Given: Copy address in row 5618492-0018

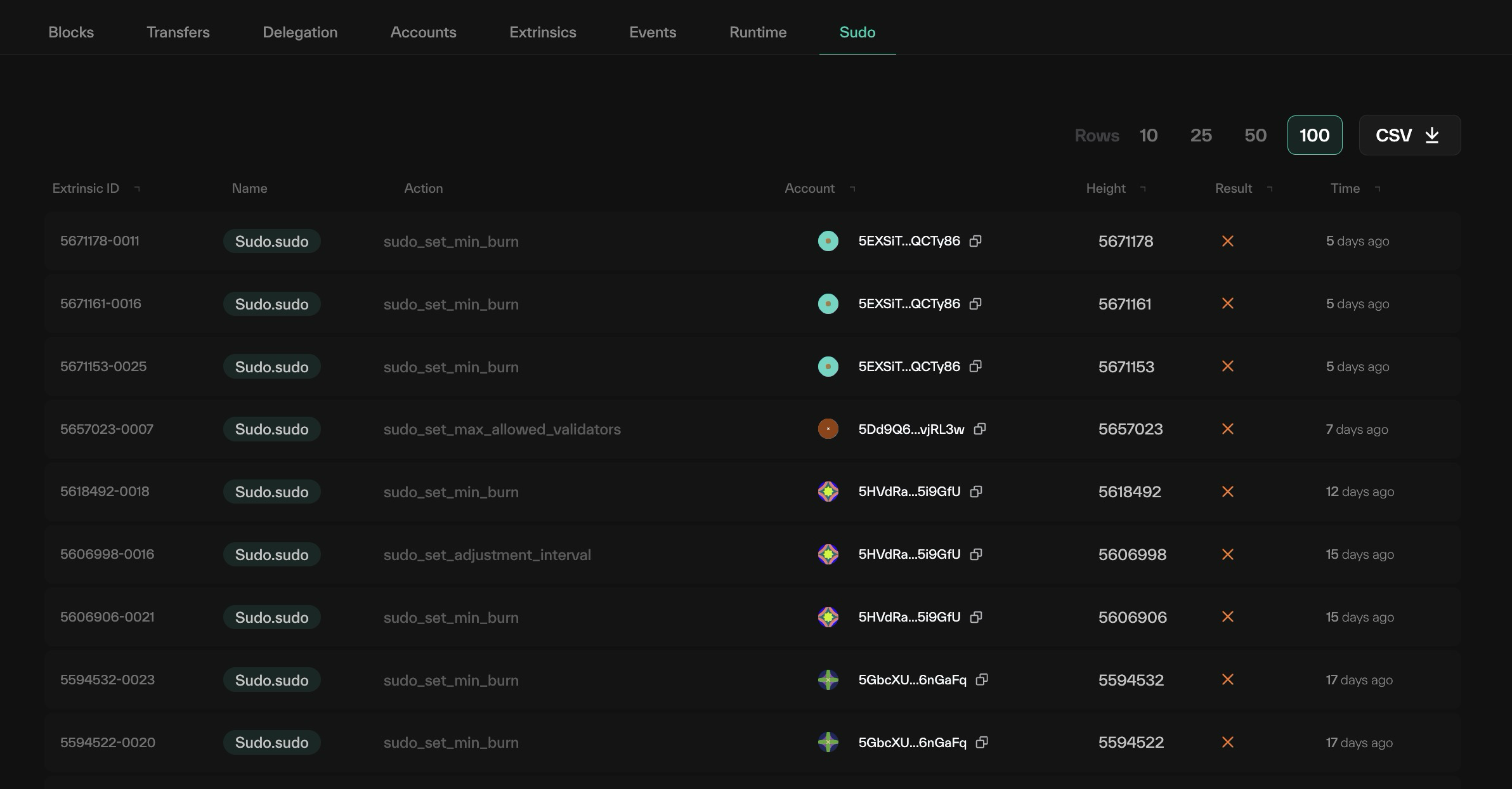Looking at the screenshot, I should coord(976,492).
